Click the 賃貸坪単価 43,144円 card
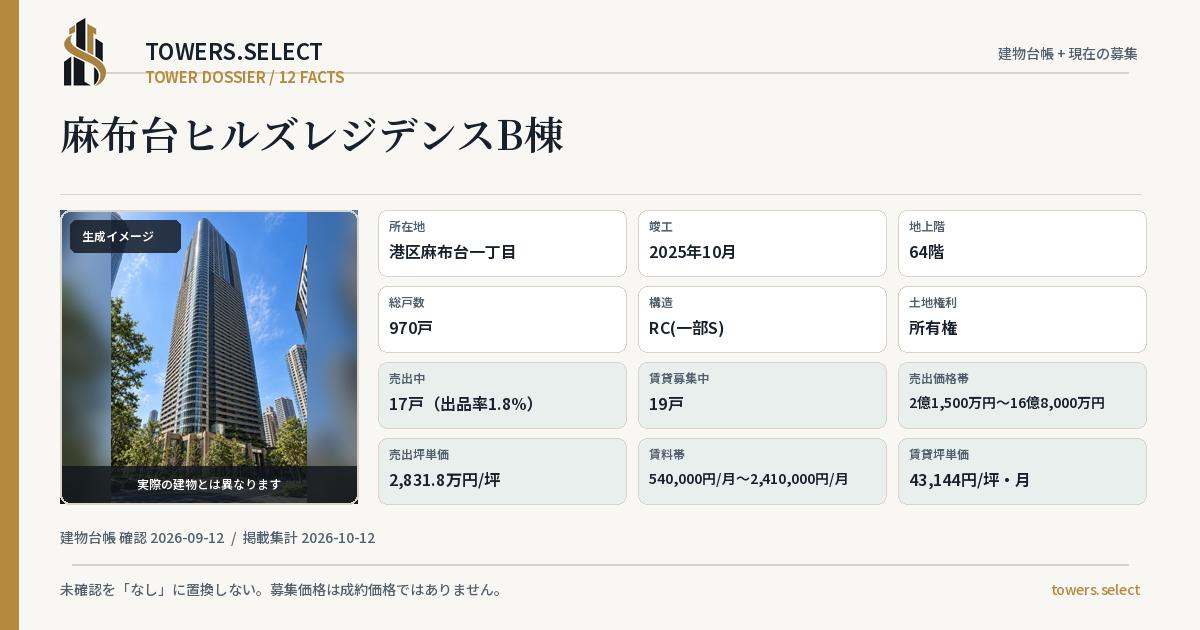Viewport: 1200px width, 630px height. click(1022, 471)
